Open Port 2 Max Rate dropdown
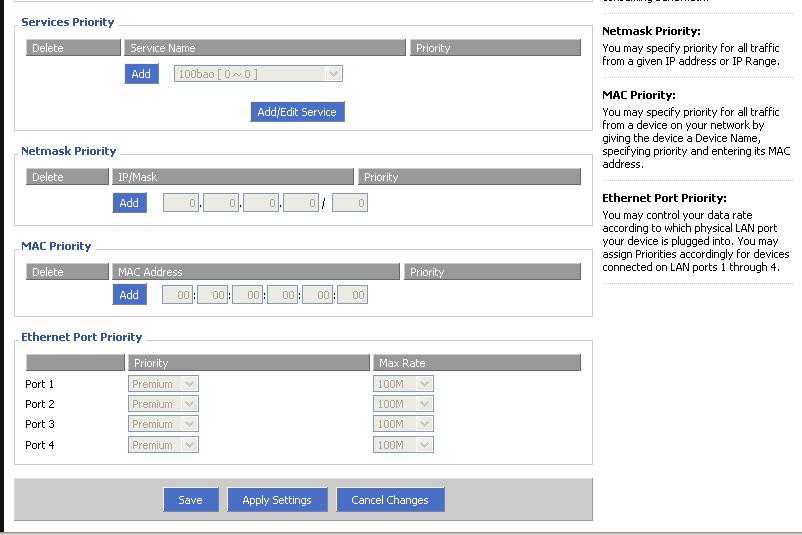This screenshot has height=535, width=802. pos(403,404)
